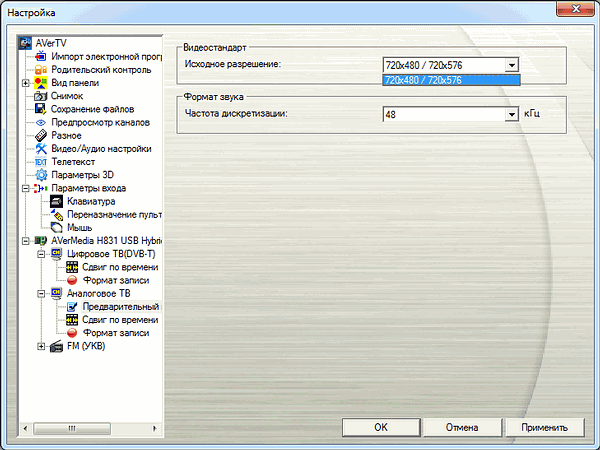The width and height of the screenshot is (600, 450).
Task: Expand the Вид панели tree node
Action: [26, 83]
